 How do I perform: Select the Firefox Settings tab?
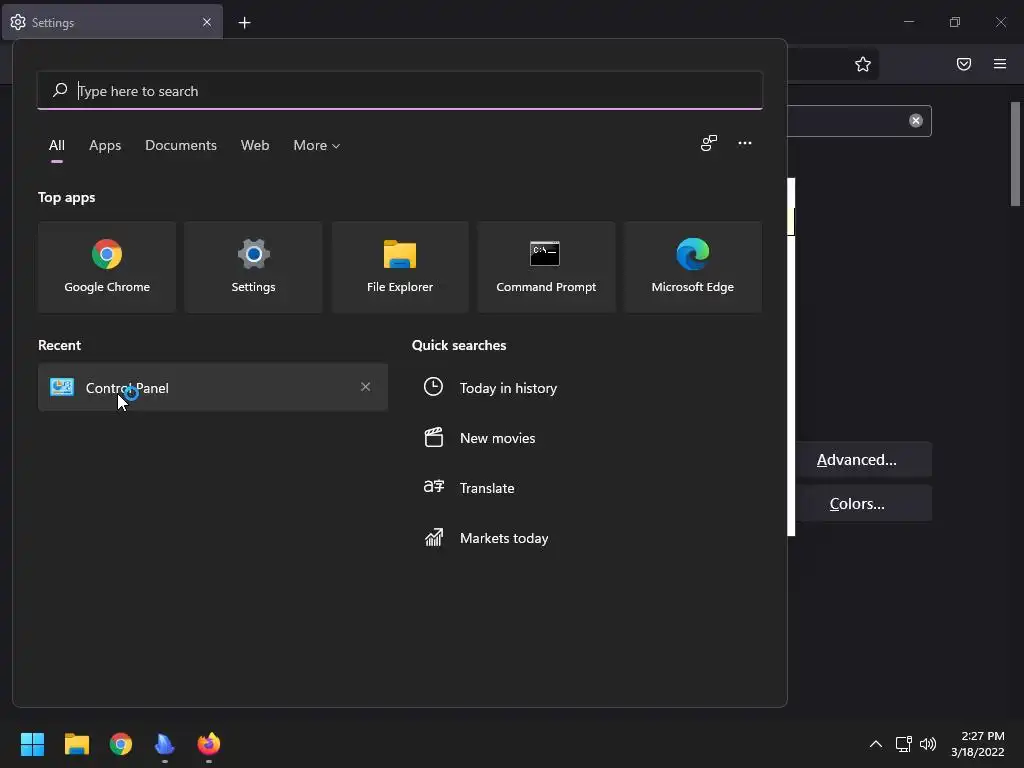pos(112,22)
